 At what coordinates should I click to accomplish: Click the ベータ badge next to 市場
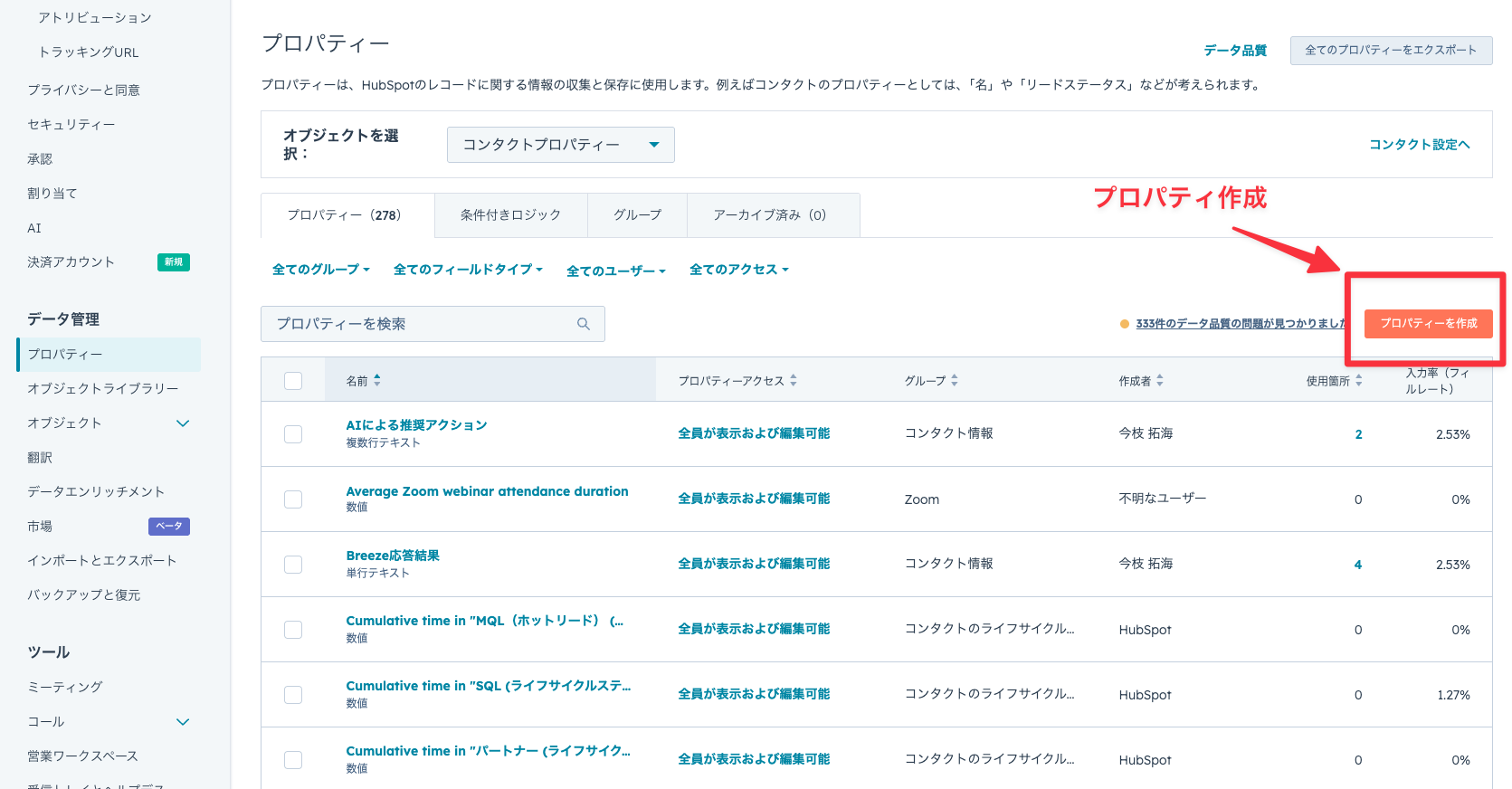[169, 527]
